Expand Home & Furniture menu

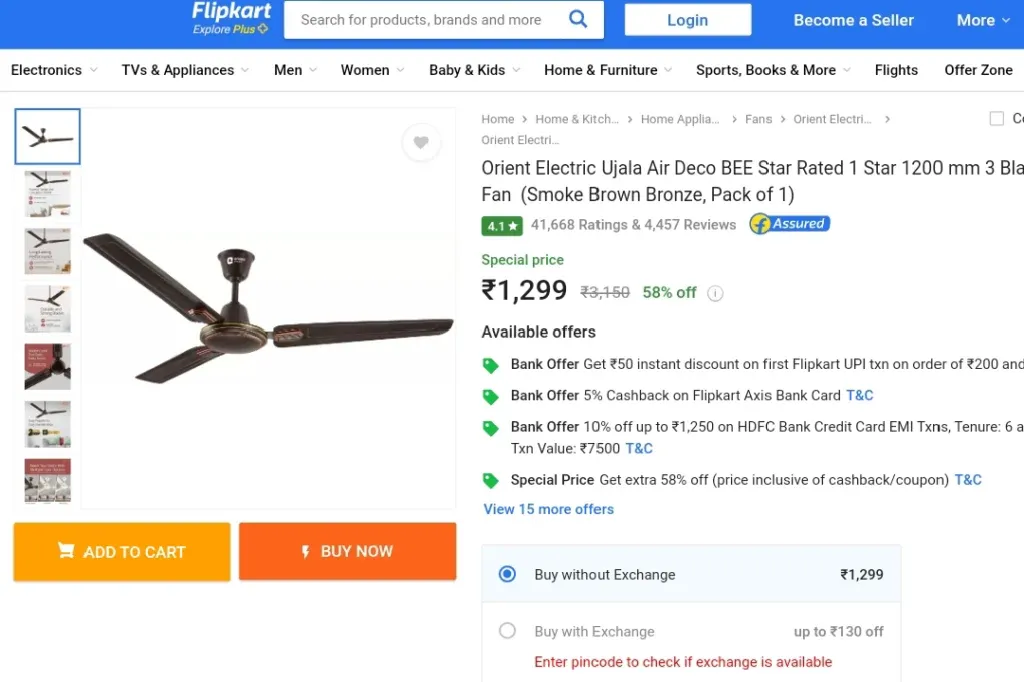pyautogui.click(x=608, y=70)
